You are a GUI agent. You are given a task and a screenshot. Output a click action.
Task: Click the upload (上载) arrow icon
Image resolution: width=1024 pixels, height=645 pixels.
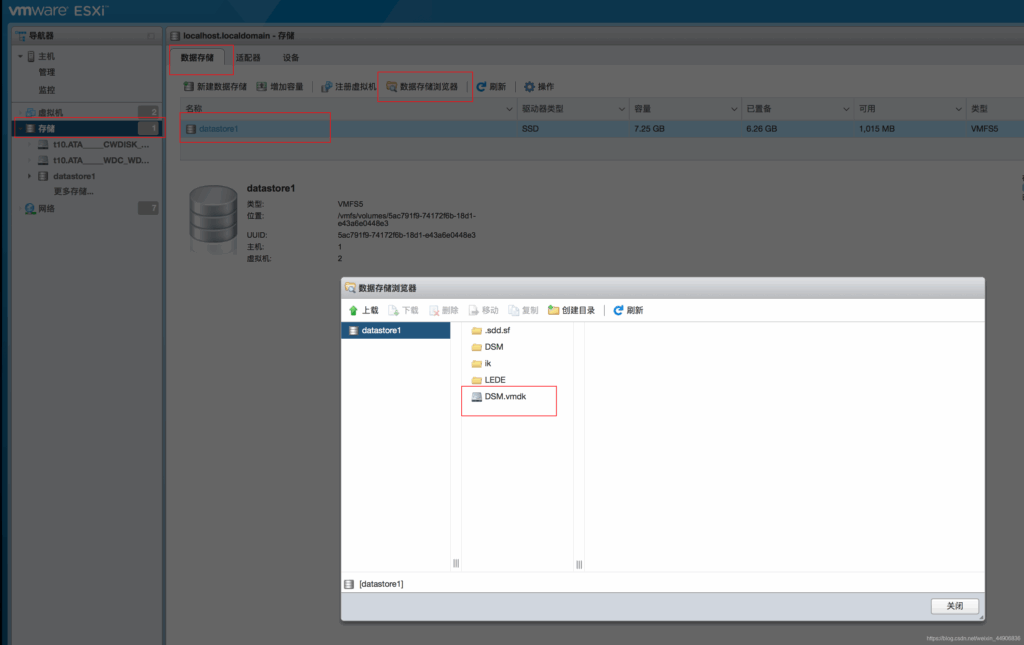353,311
